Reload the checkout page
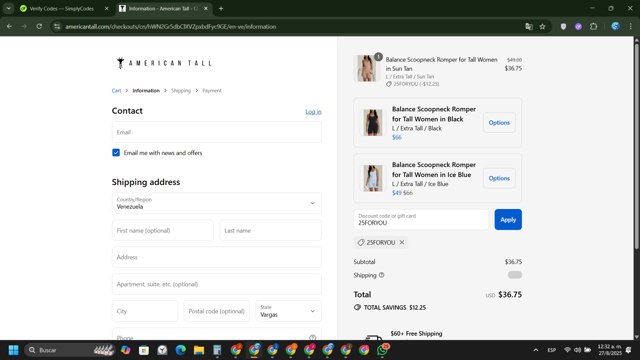Screen dimensions: 640x360 click(x=39, y=27)
